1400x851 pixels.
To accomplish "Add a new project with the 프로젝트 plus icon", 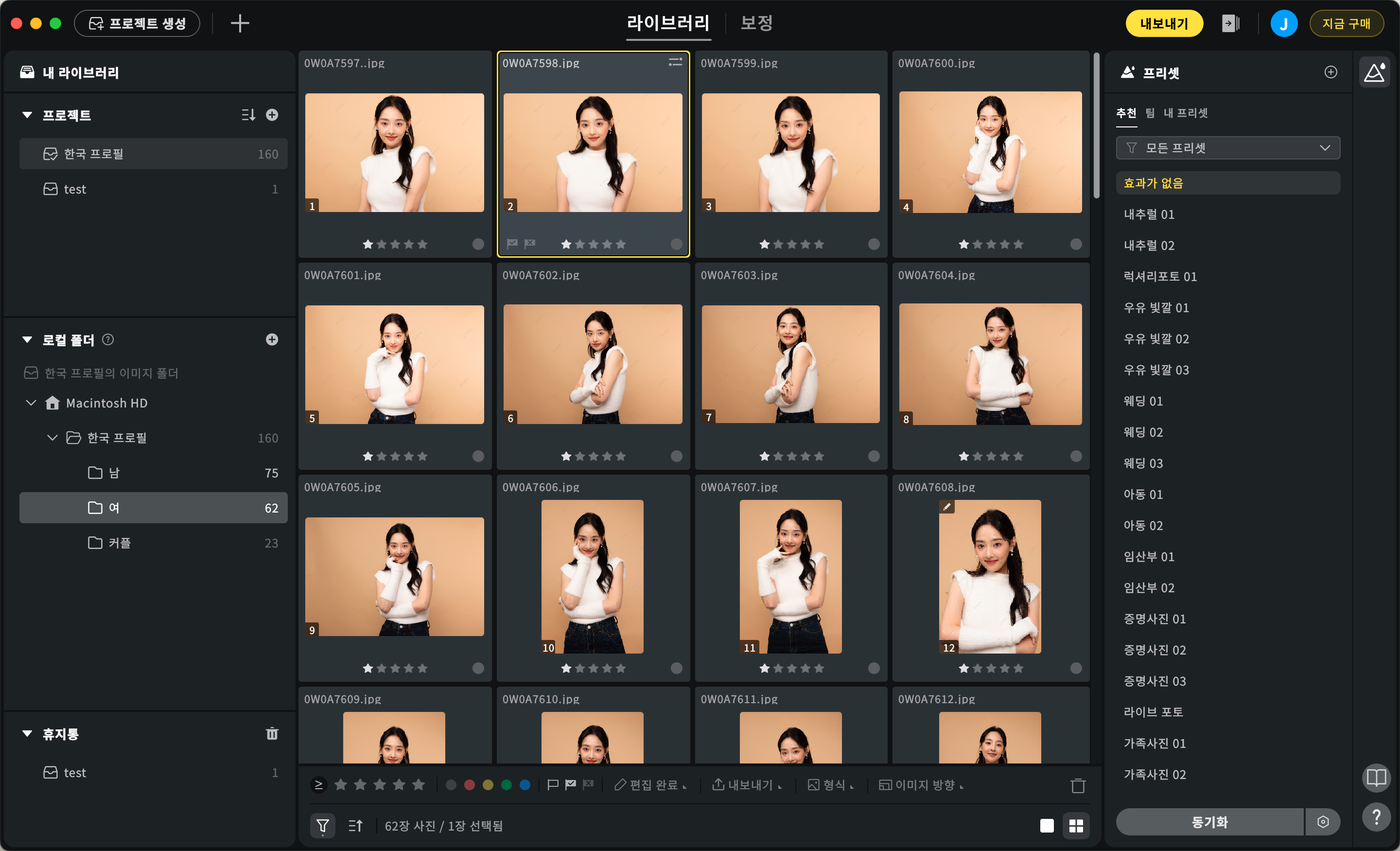I will click(x=272, y=115).
